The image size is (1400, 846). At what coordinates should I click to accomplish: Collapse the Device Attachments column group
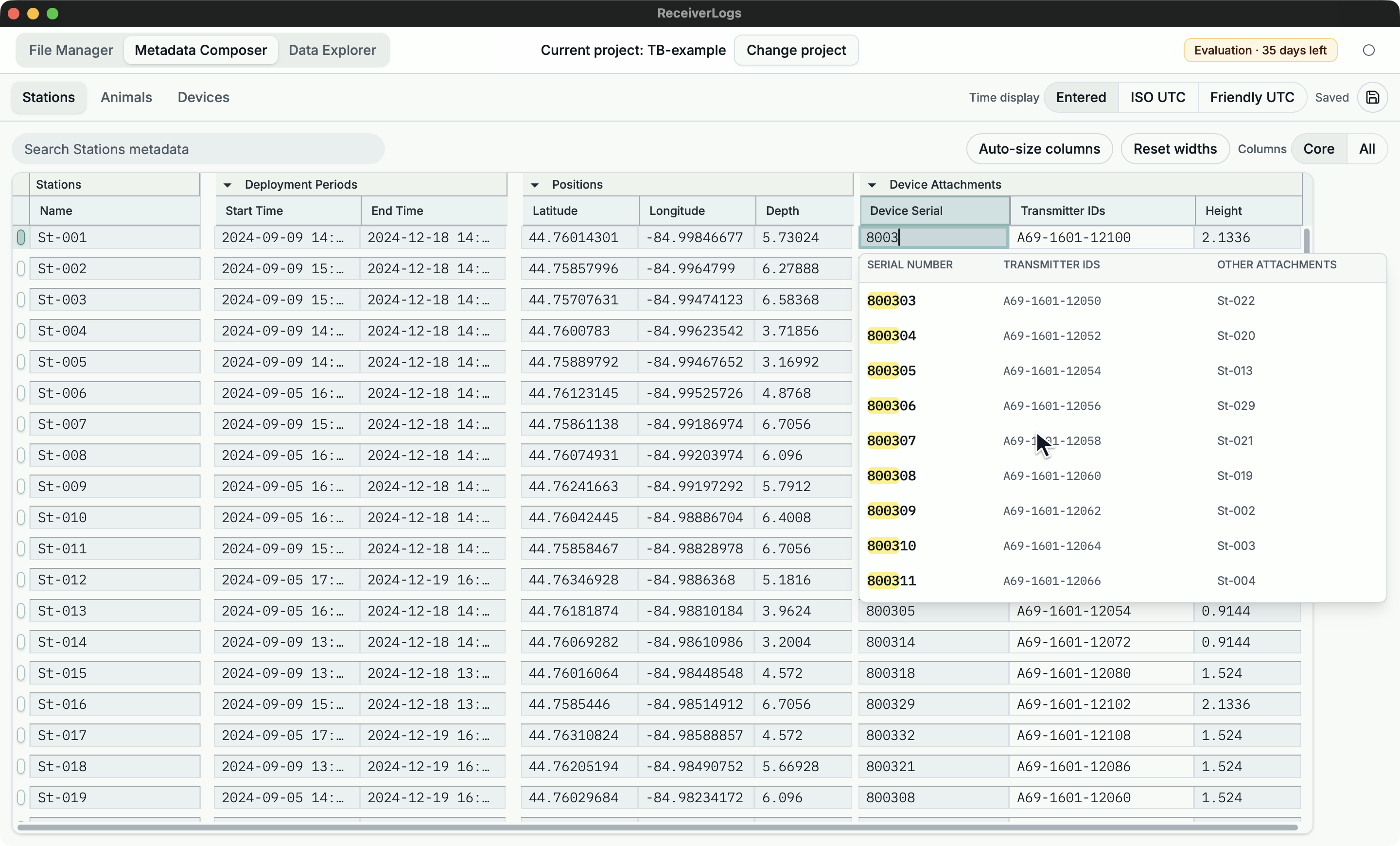tap(872, 185)
